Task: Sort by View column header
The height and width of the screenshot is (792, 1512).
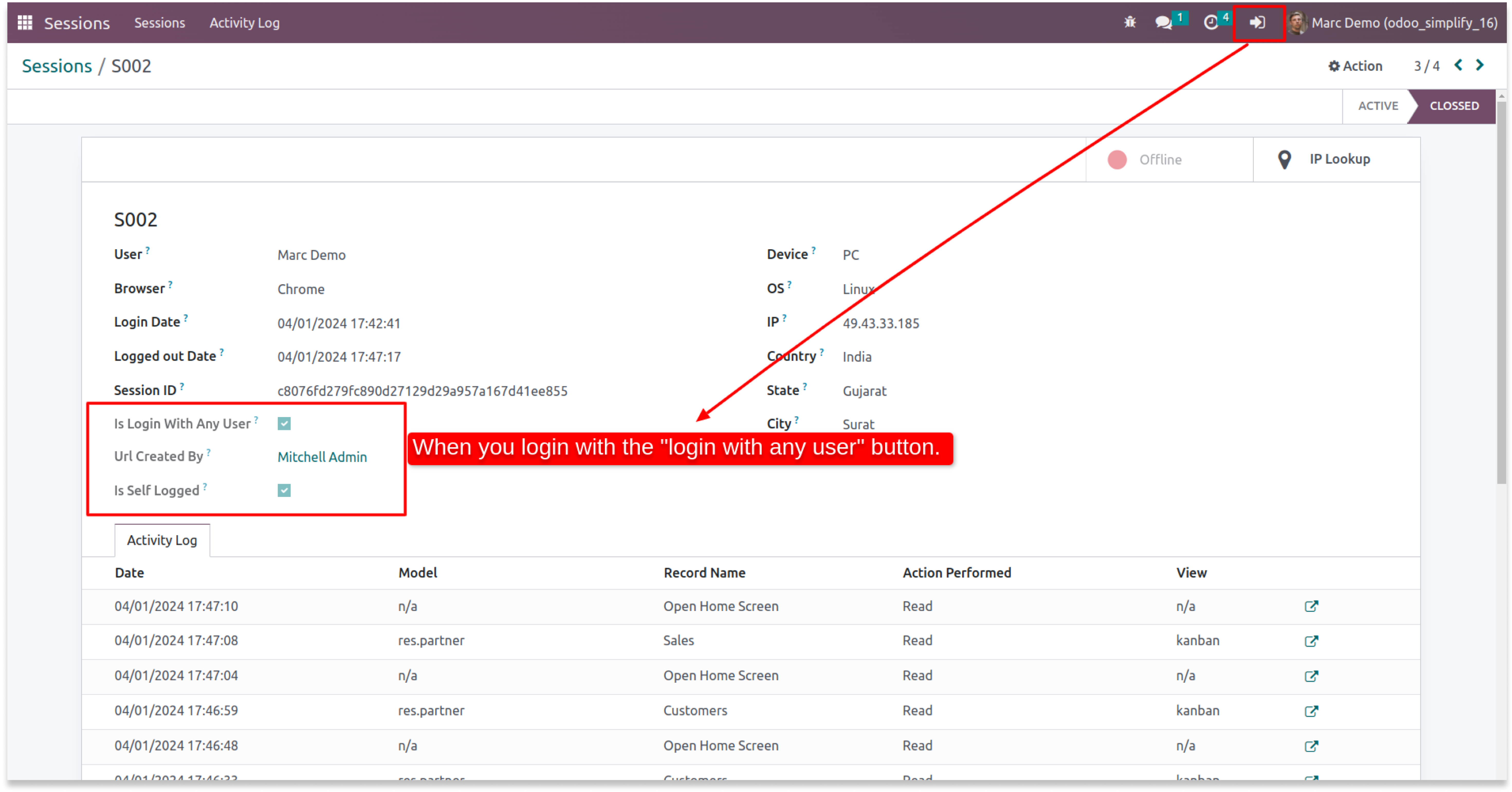Action: click(x=1191, y=573)
